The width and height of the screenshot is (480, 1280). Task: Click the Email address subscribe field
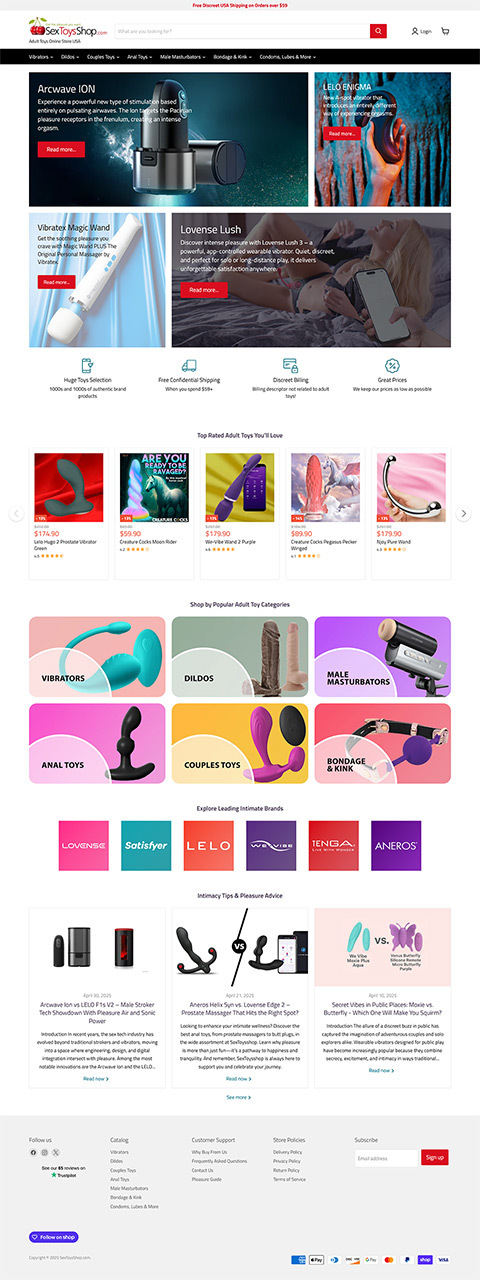click(386, 1157)
